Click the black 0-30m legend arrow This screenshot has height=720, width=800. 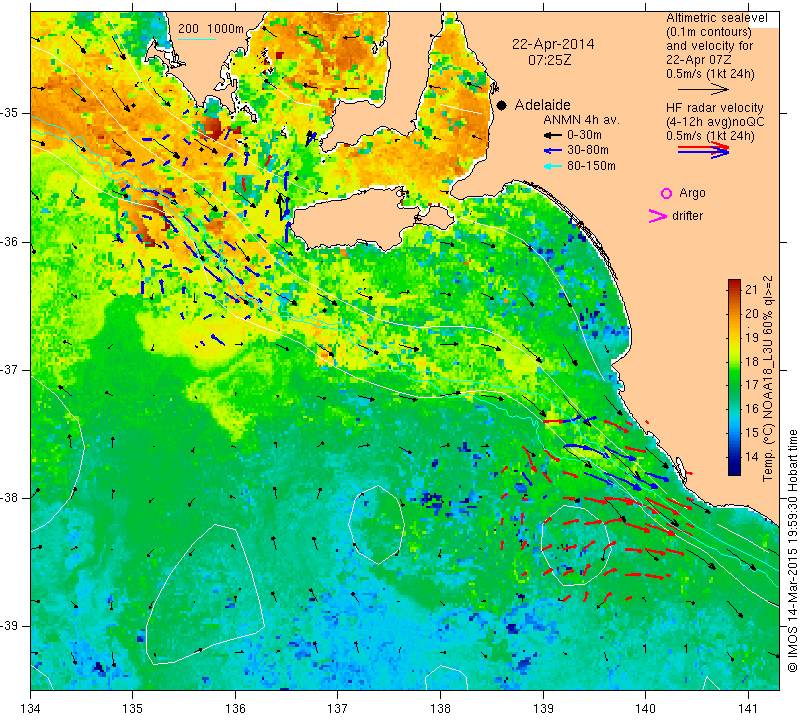(553, 136)
